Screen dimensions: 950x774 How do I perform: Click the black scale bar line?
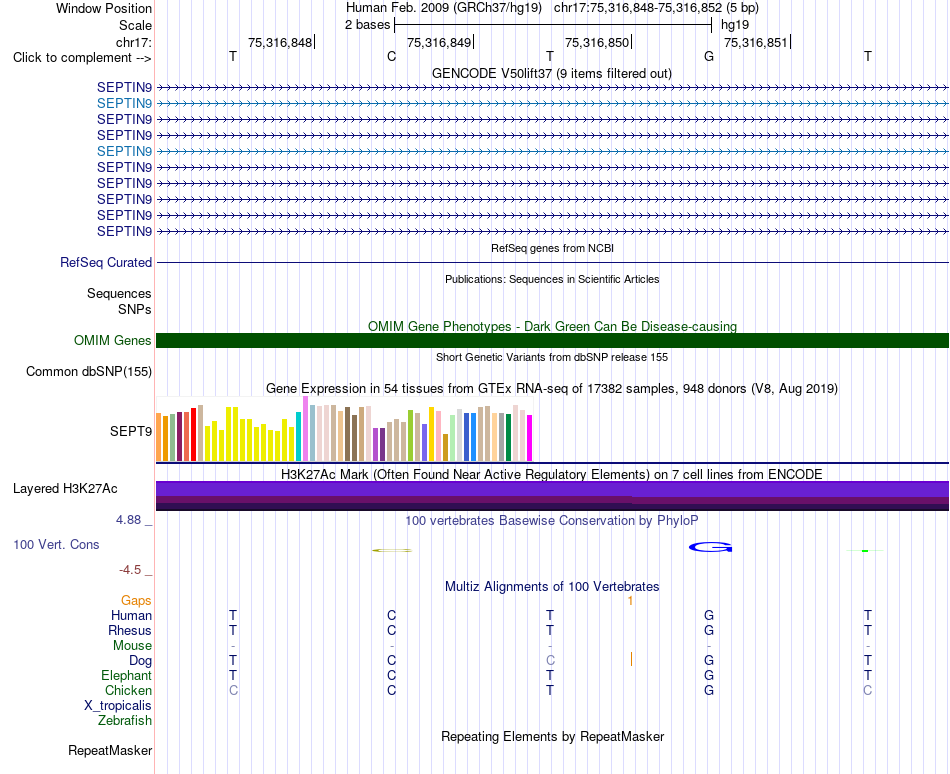click(553, 25)
